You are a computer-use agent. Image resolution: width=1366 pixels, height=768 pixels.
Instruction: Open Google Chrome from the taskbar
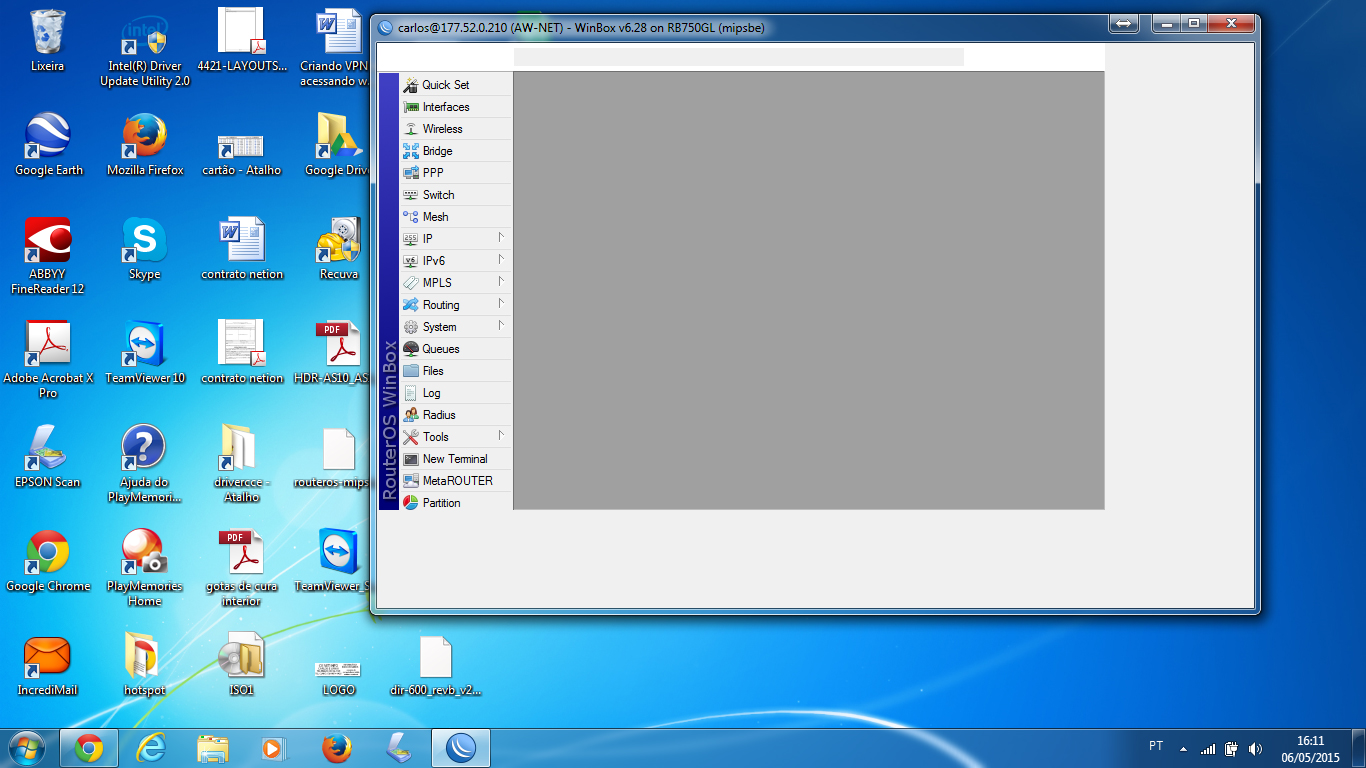pyautogui.click(x=88, y=748)
